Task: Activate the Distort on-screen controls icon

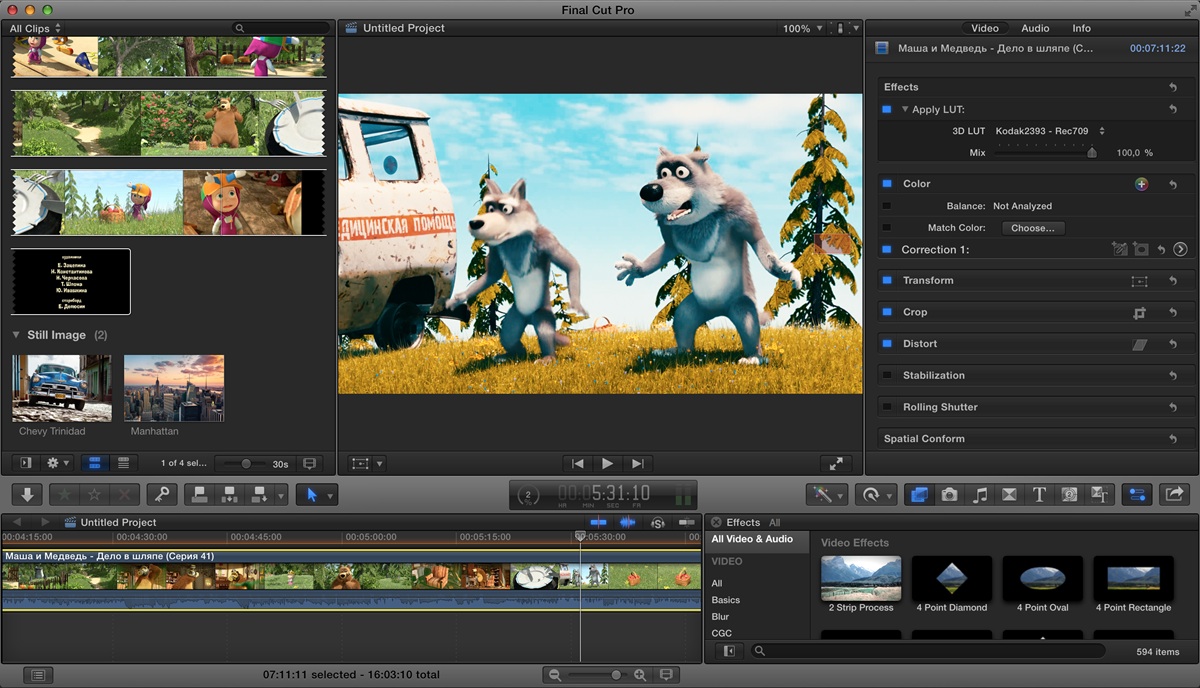Action: point(1139,344)
